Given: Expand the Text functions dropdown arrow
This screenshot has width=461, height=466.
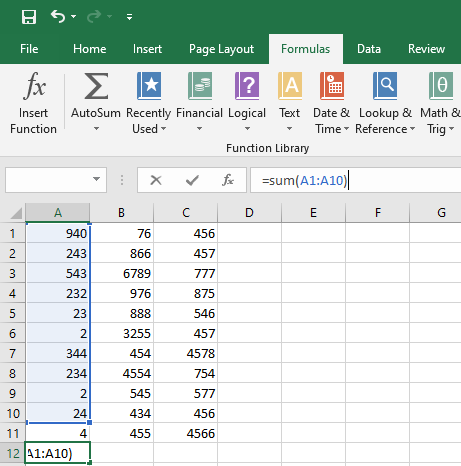Looking at the screenshot, I should (289, 129).
